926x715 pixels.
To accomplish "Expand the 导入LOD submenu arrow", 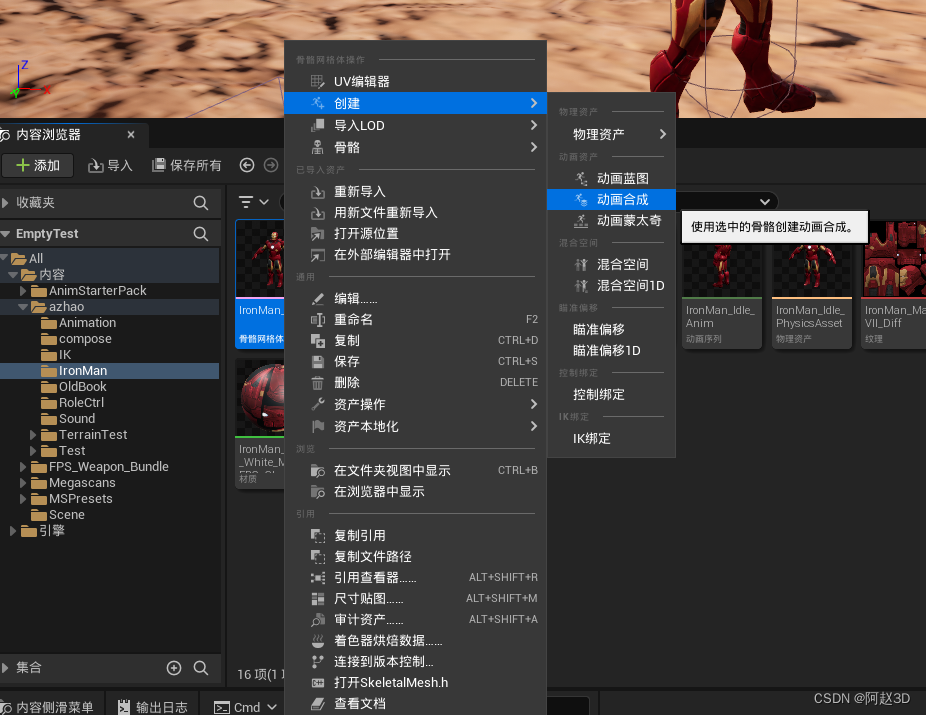I will coord(534,125).
